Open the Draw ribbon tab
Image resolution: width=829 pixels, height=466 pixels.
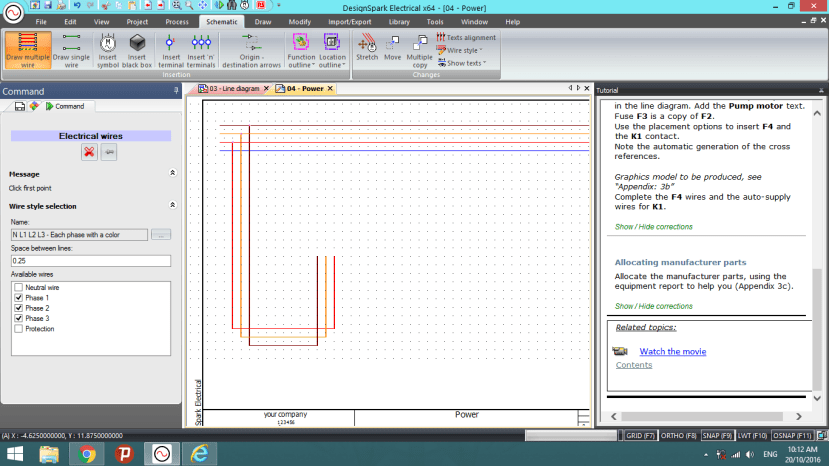pos(263,21)
